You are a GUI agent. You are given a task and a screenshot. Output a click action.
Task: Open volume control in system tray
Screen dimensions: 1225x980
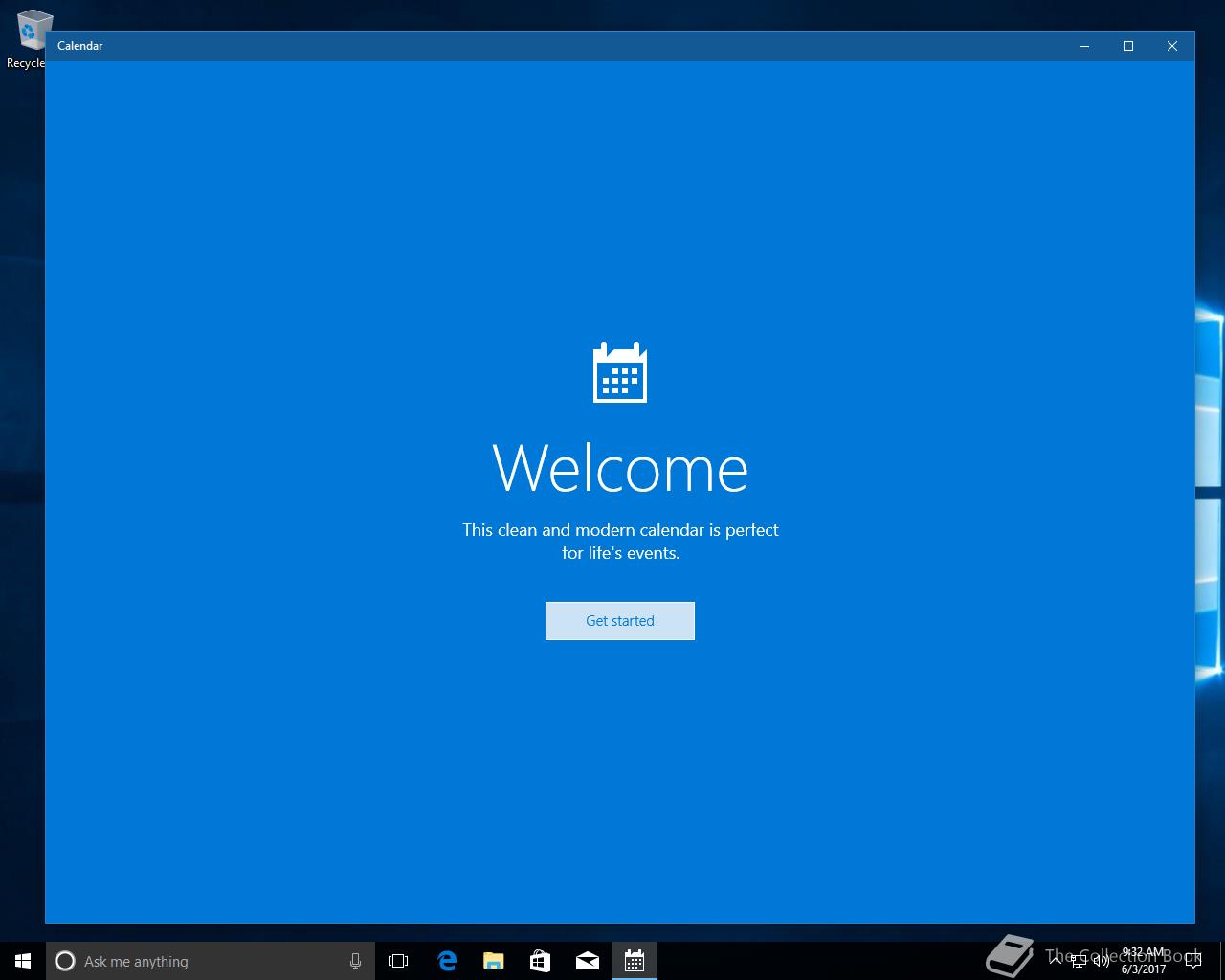click(1102, 961)
